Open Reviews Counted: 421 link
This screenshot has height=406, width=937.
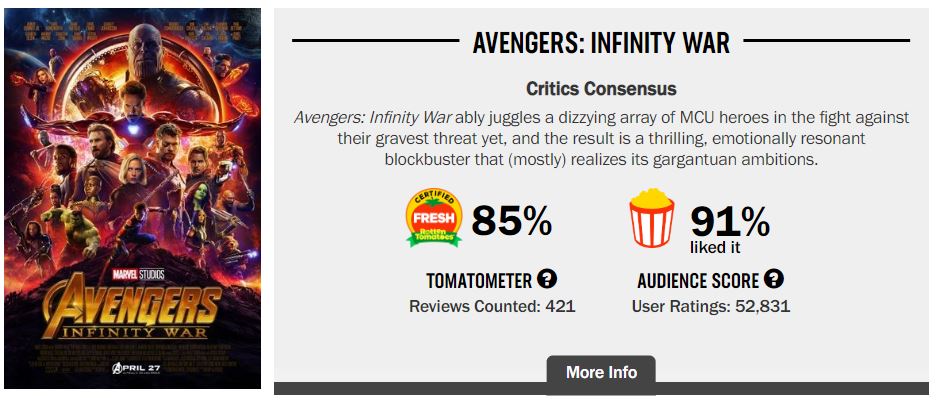492,306
